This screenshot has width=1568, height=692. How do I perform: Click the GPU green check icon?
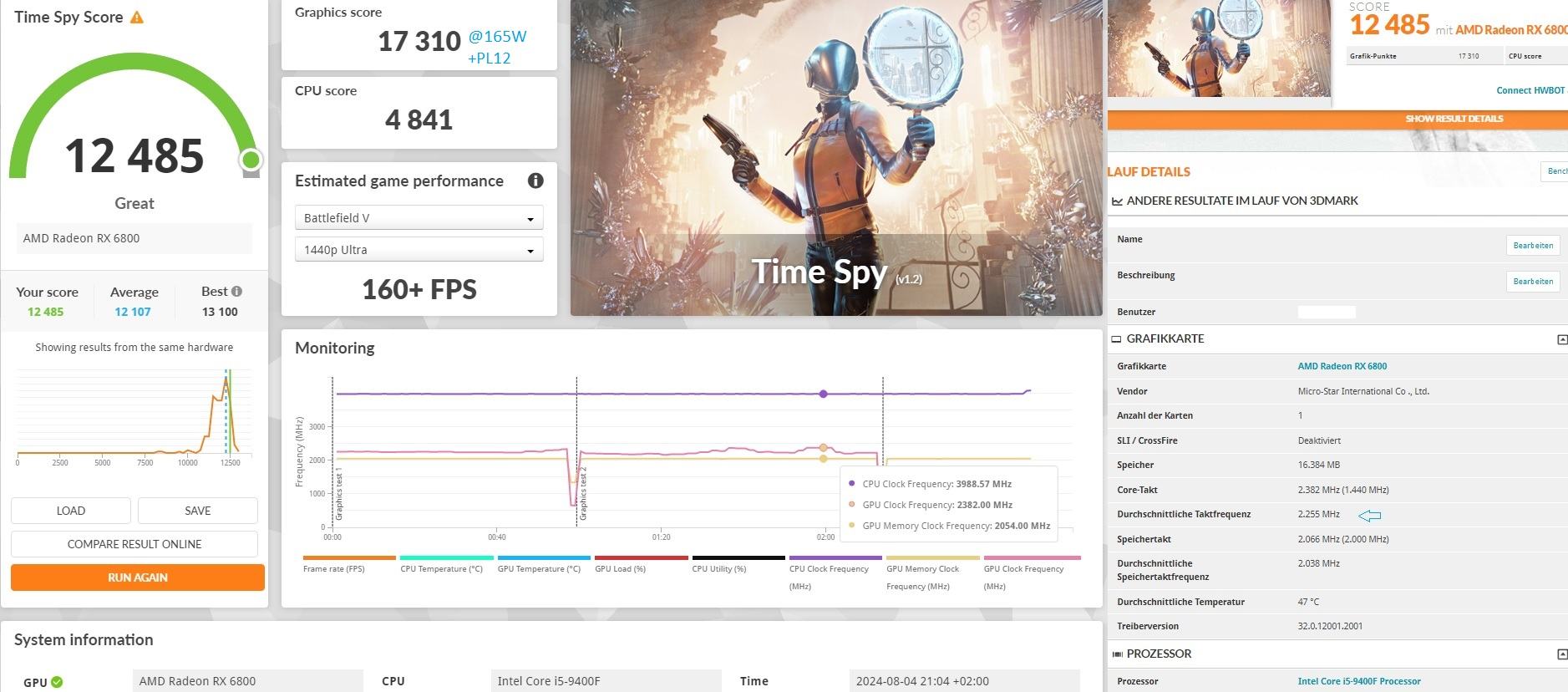(x=57, y=682)
